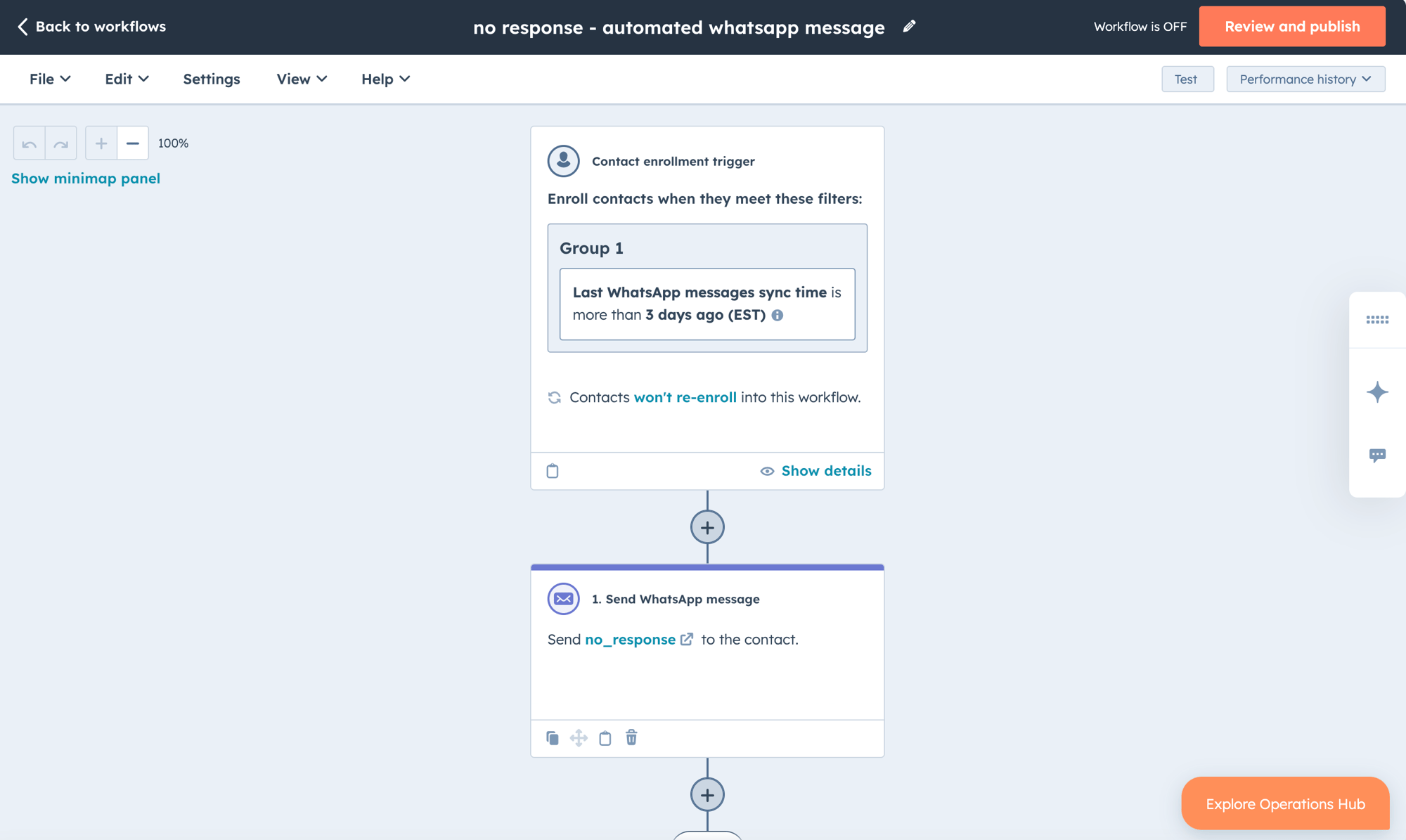Expand the Performance history dropdown
This screenshot has height=840, width=1406.
tap(1305, 78)
